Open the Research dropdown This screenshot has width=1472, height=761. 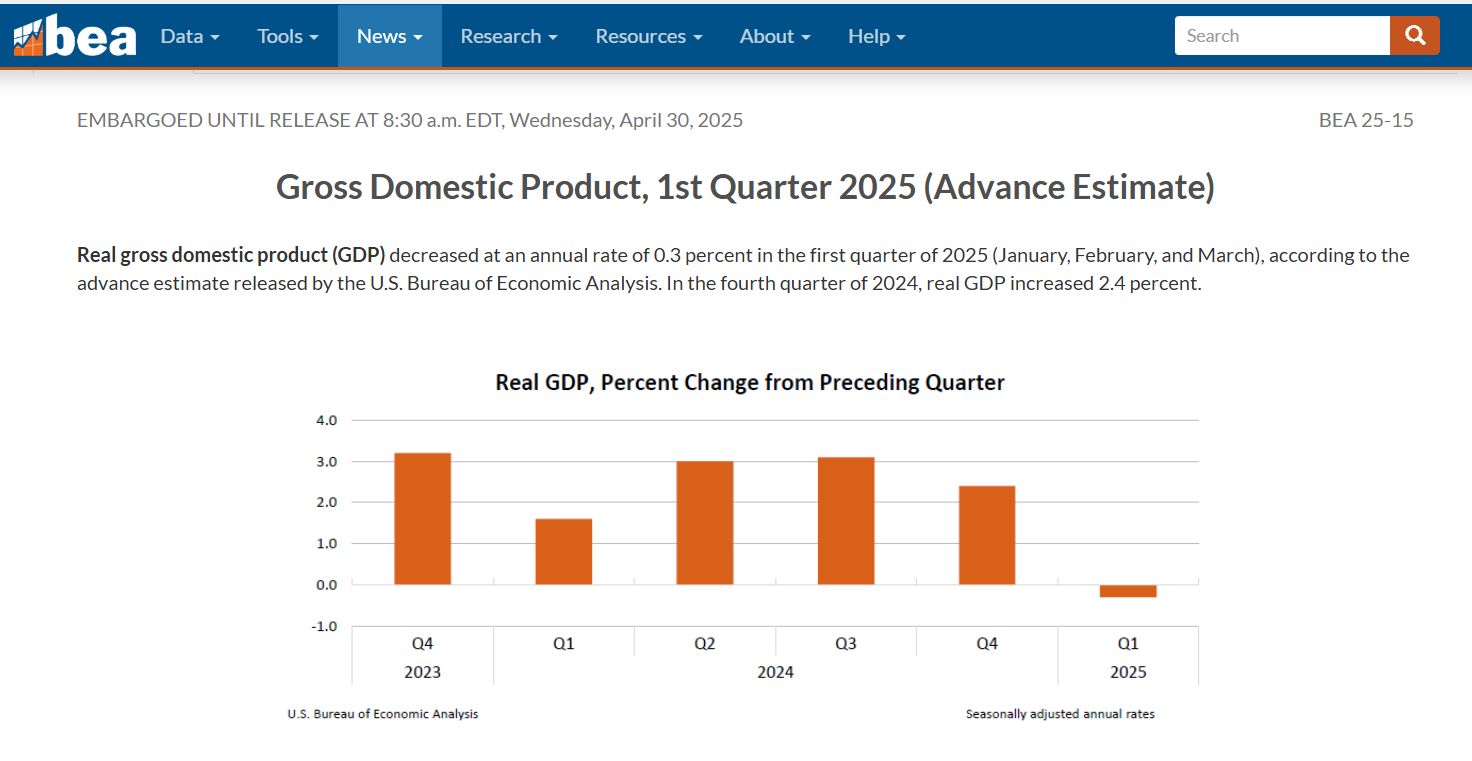click(x=508, y=36)
